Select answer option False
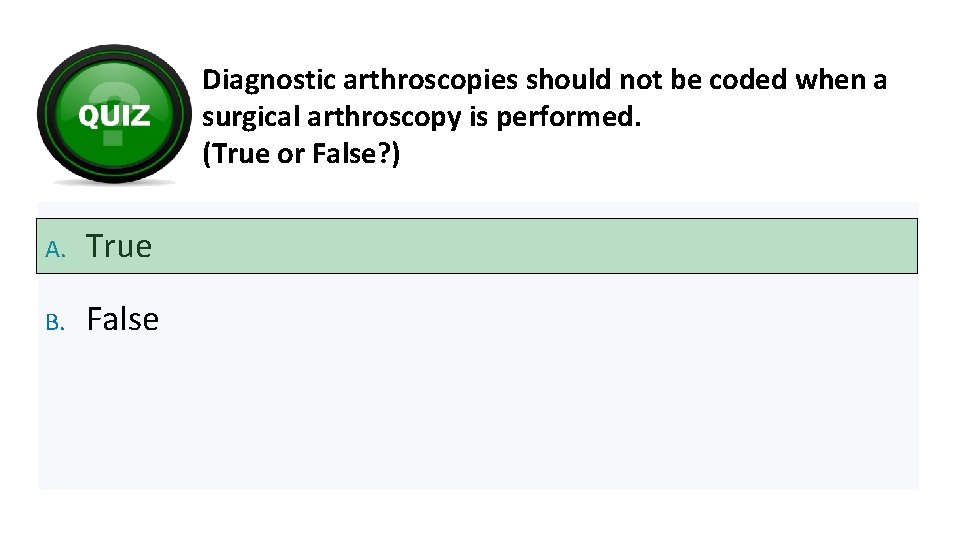960x540 pixels. point(122,320)
